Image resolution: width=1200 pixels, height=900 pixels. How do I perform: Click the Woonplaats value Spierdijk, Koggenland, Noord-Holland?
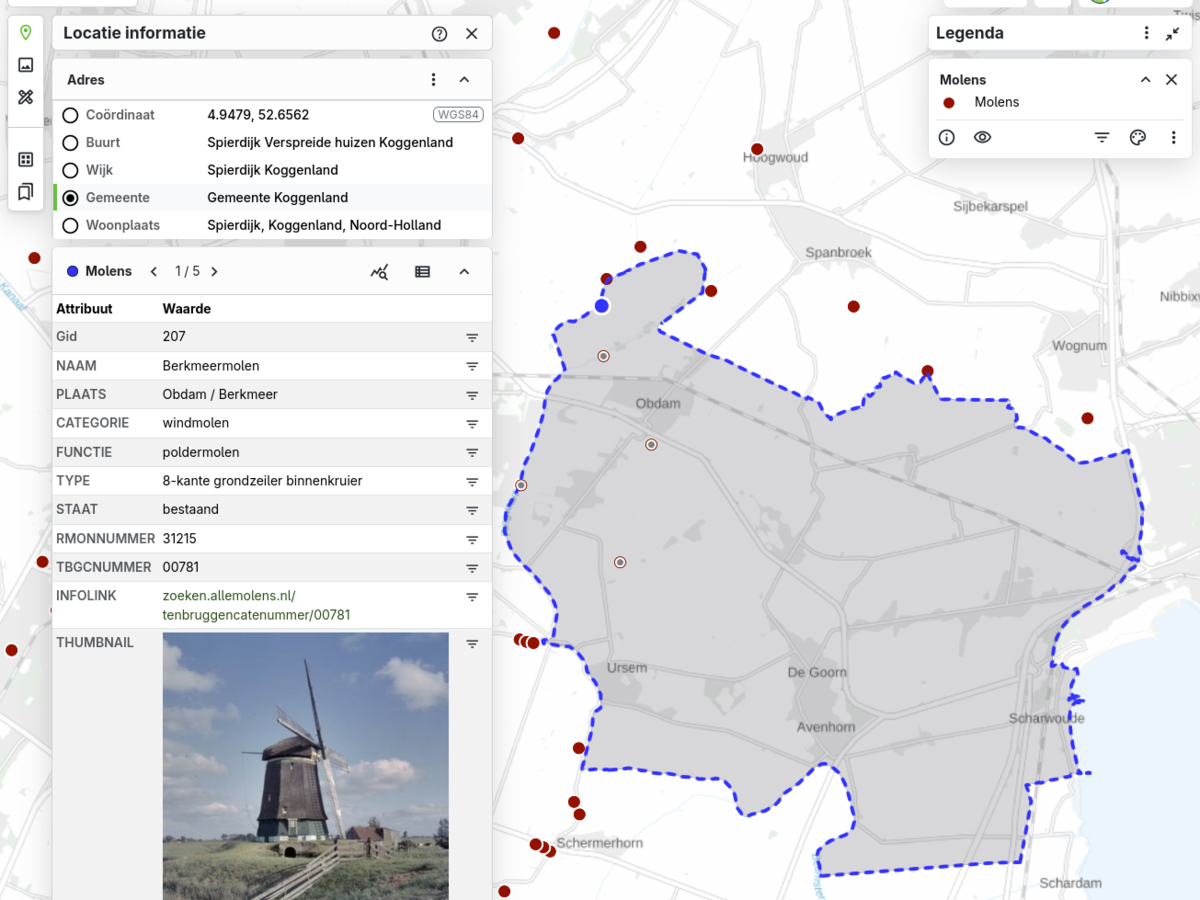click(x=324, y=225)
